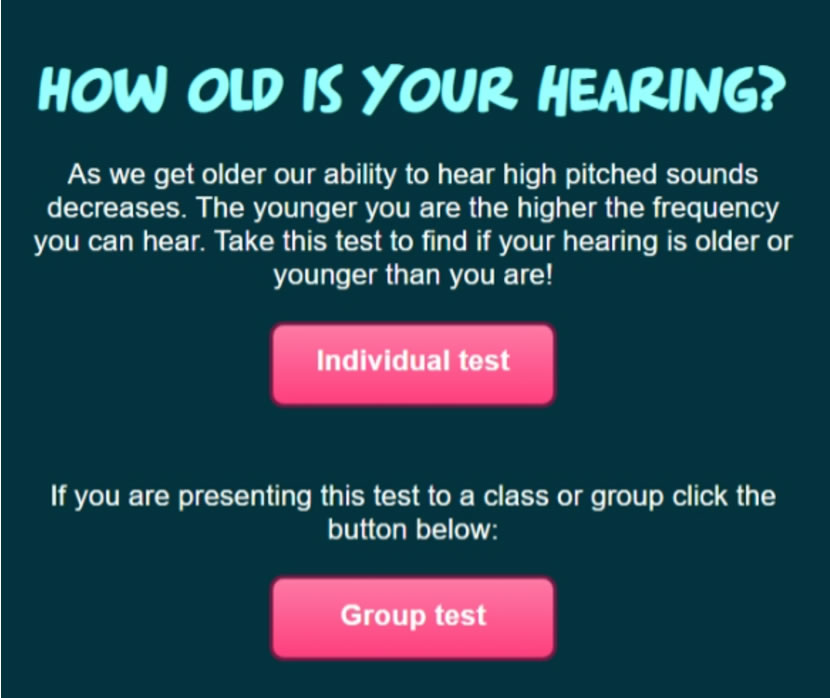Select the intro paragraph about high pitched sounds
This screenshot has height=698, width=830.
(413, 224)
